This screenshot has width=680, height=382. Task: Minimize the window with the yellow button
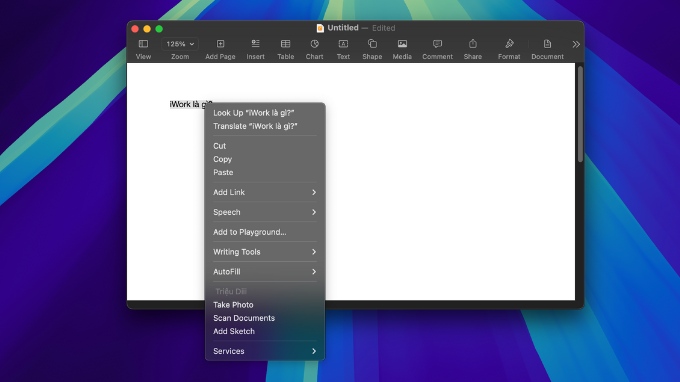point(147,29)
